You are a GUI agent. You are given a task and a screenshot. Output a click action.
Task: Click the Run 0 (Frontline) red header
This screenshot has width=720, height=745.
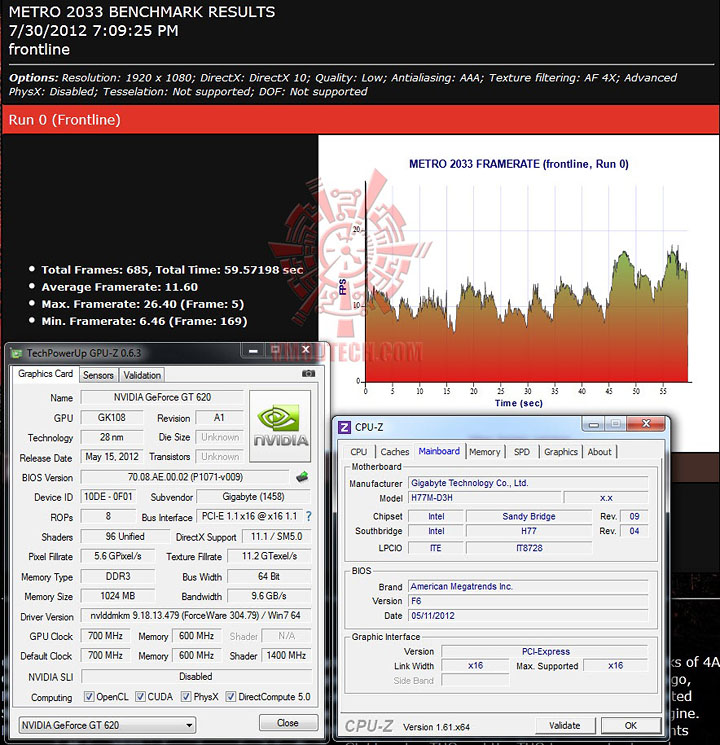click(360, 120)
